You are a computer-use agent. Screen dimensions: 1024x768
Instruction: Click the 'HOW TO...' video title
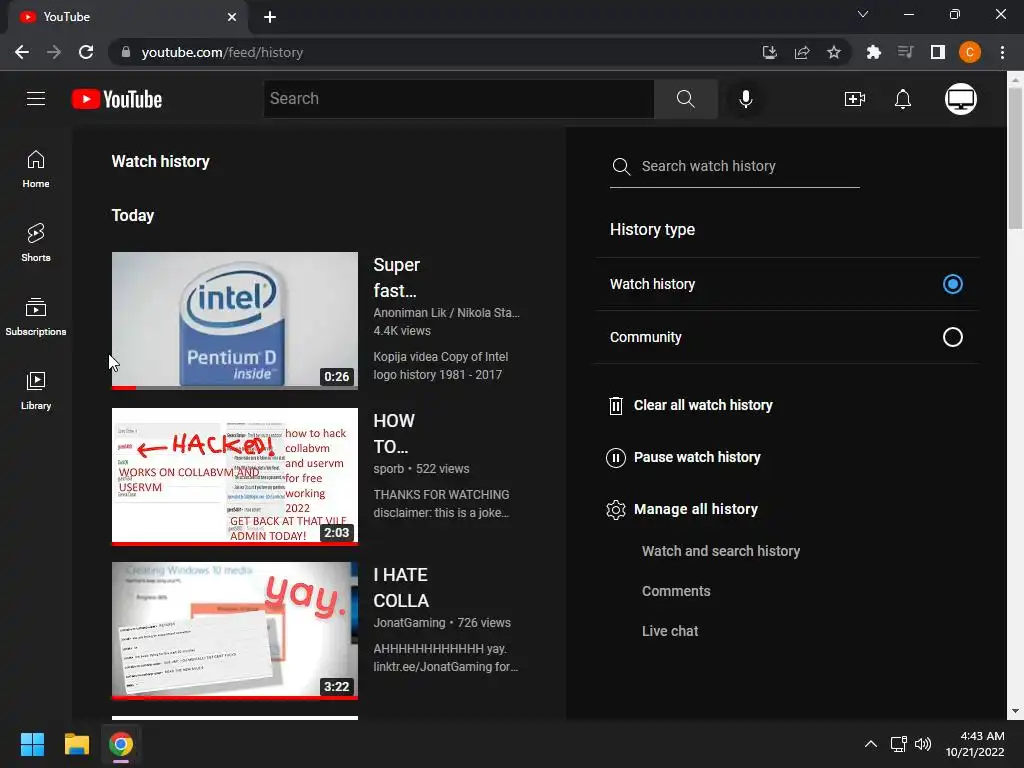pyautogui.click(x=394, y=434)
